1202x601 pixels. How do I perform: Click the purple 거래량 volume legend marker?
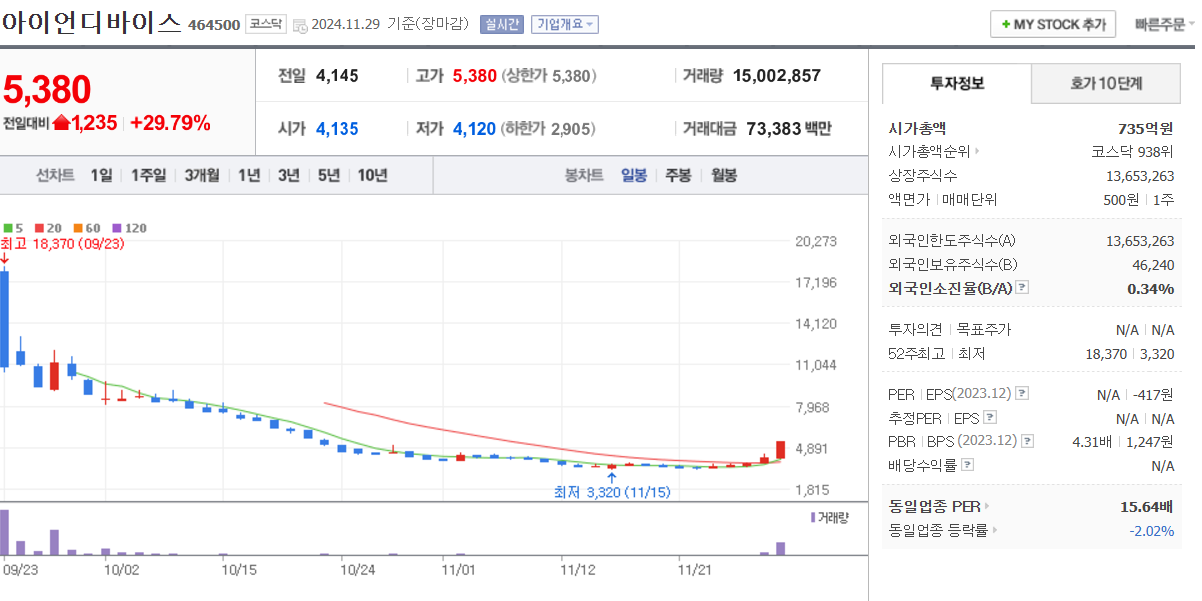click(813, 517)
